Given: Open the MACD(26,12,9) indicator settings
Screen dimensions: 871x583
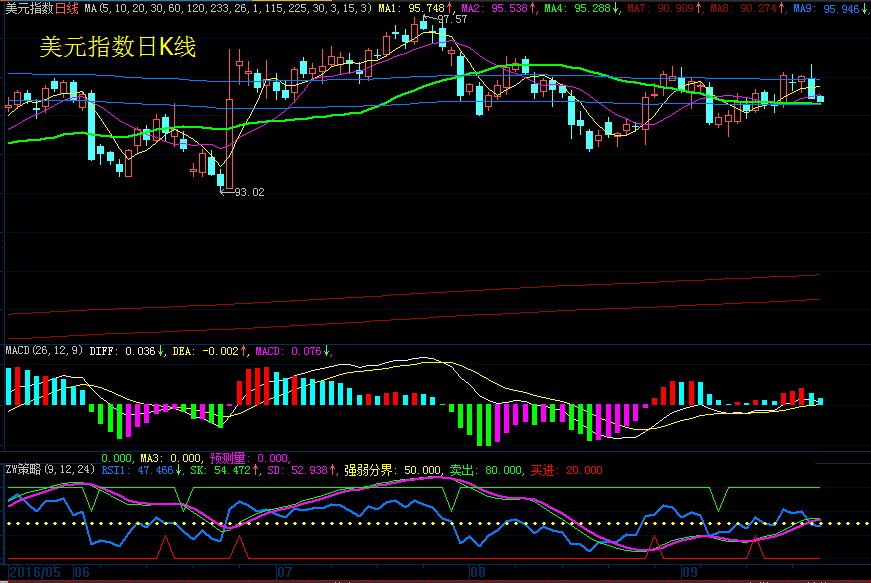Looking at the screenshot, I should (45, 351).
